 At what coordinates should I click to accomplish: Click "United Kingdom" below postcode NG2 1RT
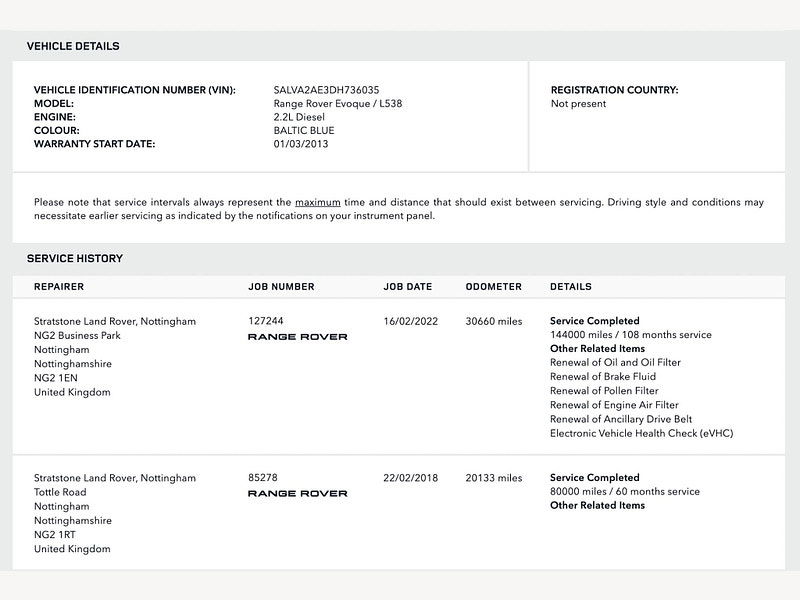point(72,549)
